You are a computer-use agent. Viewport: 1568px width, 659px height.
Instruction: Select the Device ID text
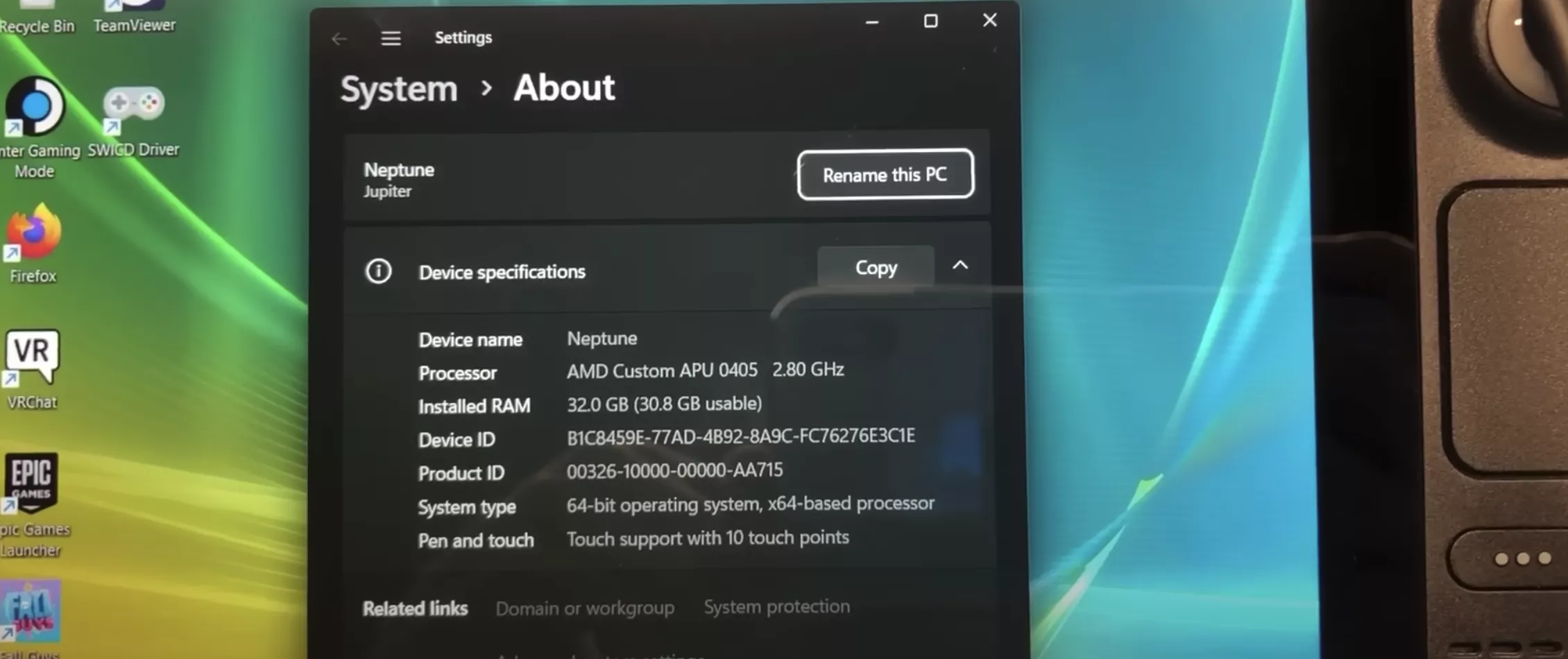tap(741, 436)
